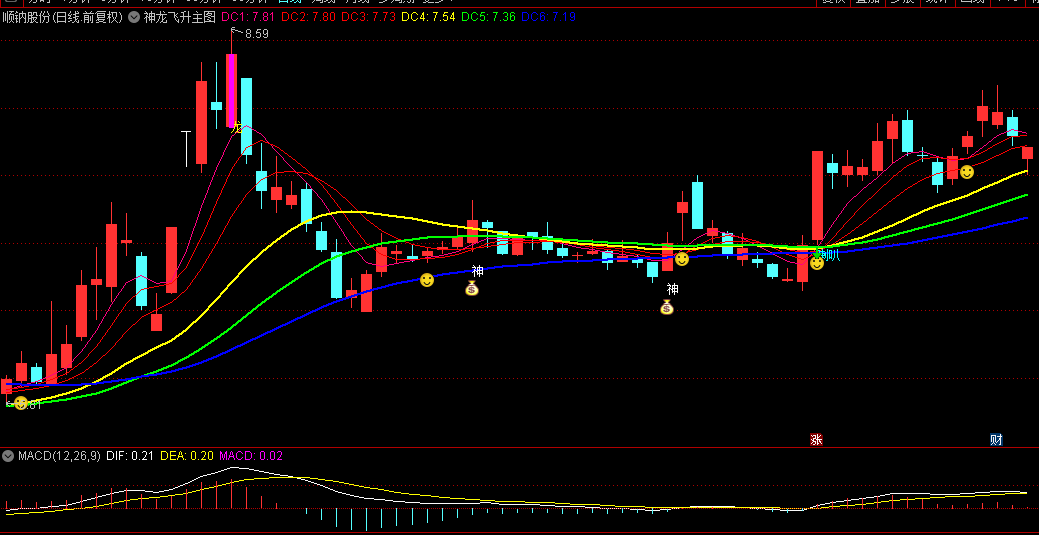Click the money bag icon under second 神
Image resolution: width=1039 pixels, height=535 pixels.
tap(667, 307)
